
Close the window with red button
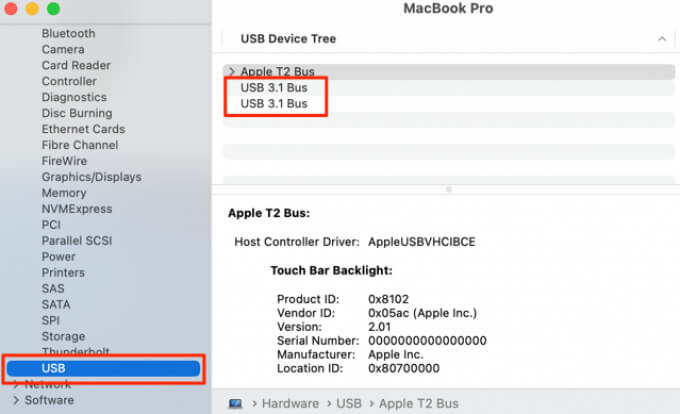[10, 9]
